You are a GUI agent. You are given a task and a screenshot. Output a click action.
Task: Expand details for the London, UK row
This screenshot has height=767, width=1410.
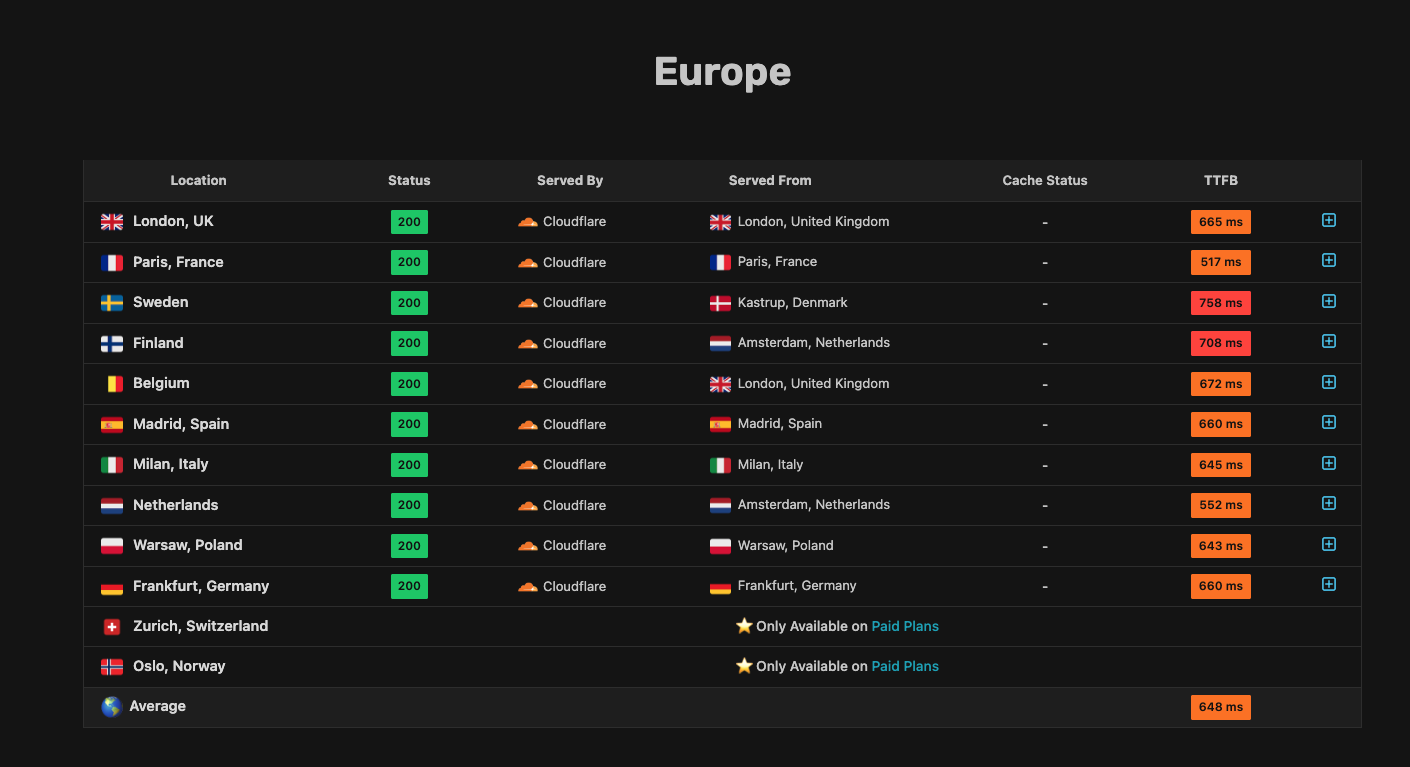pyautogui.click(x=1329, y=220)
